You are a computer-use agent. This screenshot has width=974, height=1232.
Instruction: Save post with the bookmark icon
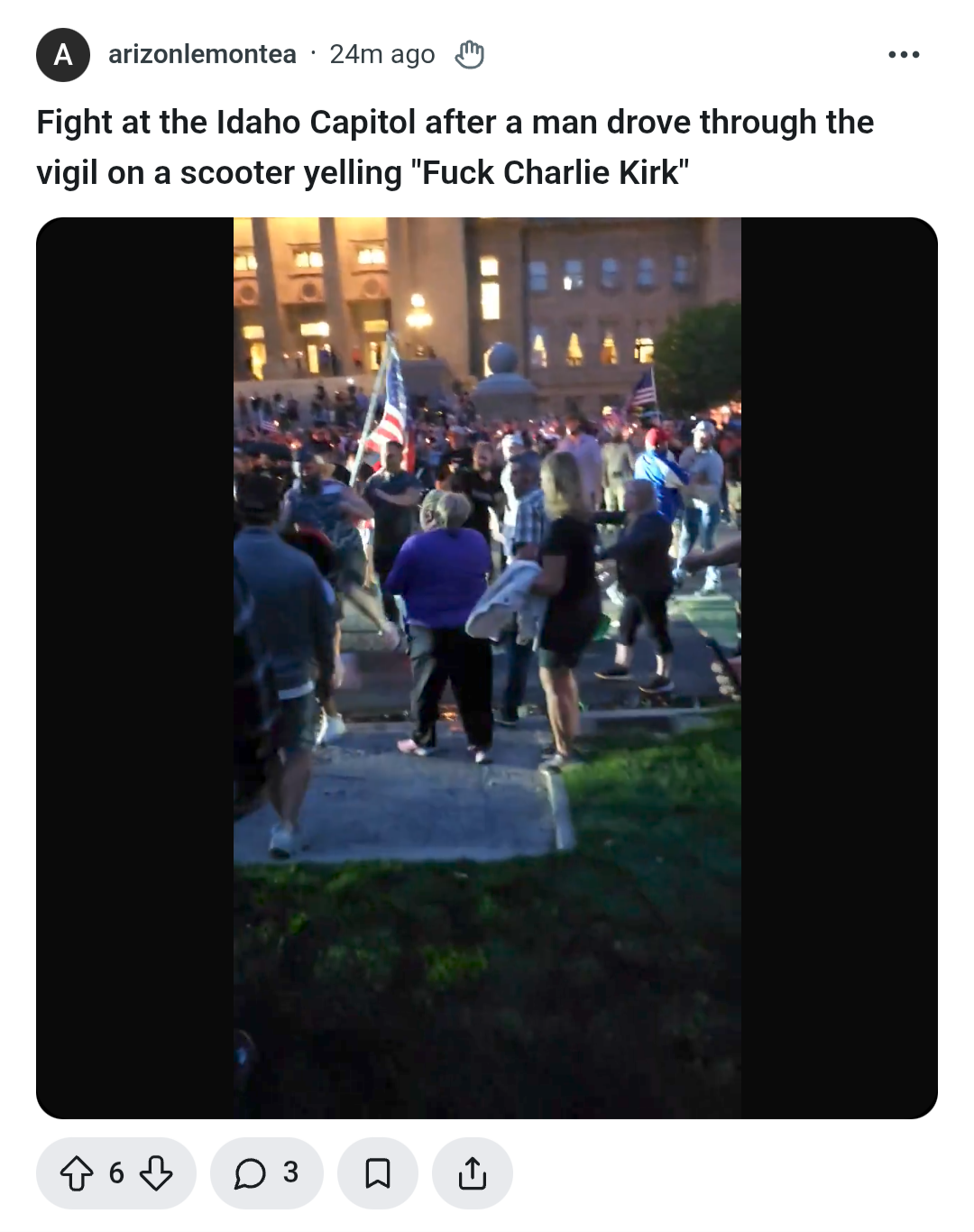[378, 1173]
